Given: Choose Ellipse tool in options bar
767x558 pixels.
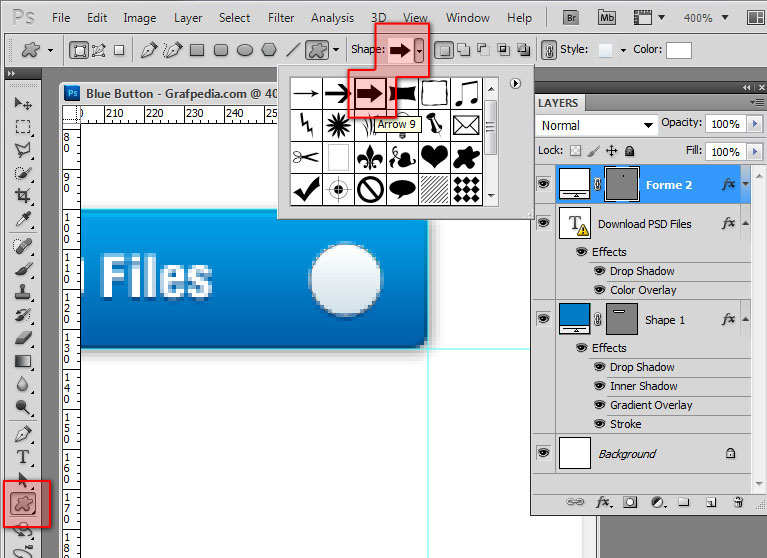Looking at the screenshot, I should (245, 50).
